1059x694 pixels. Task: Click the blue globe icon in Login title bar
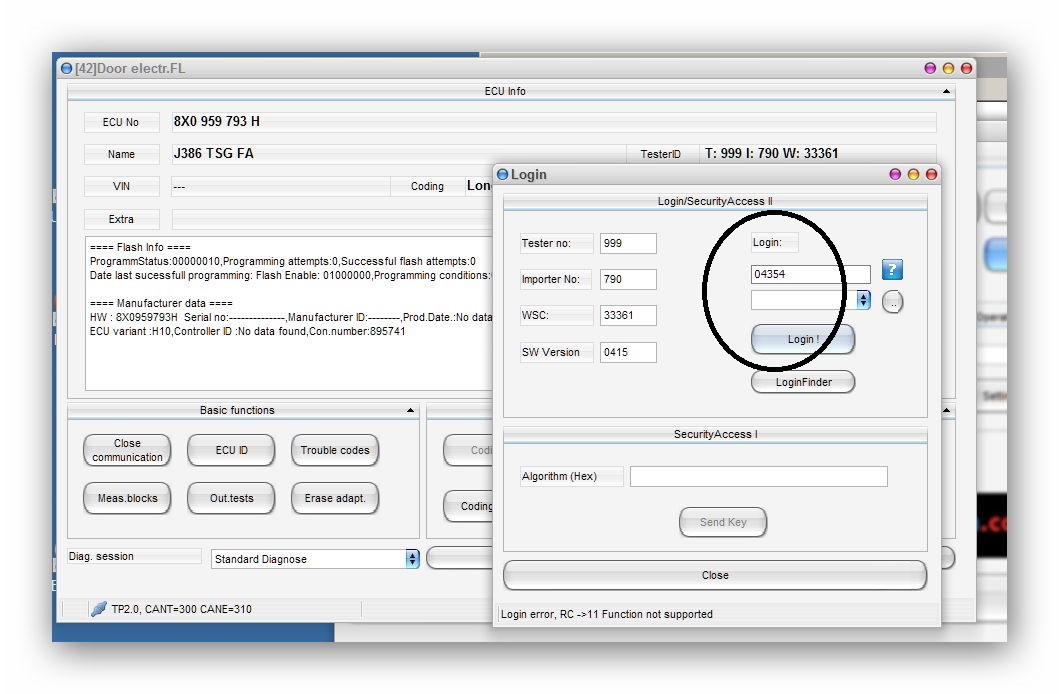pyautogui.click(x=502, y=174)
